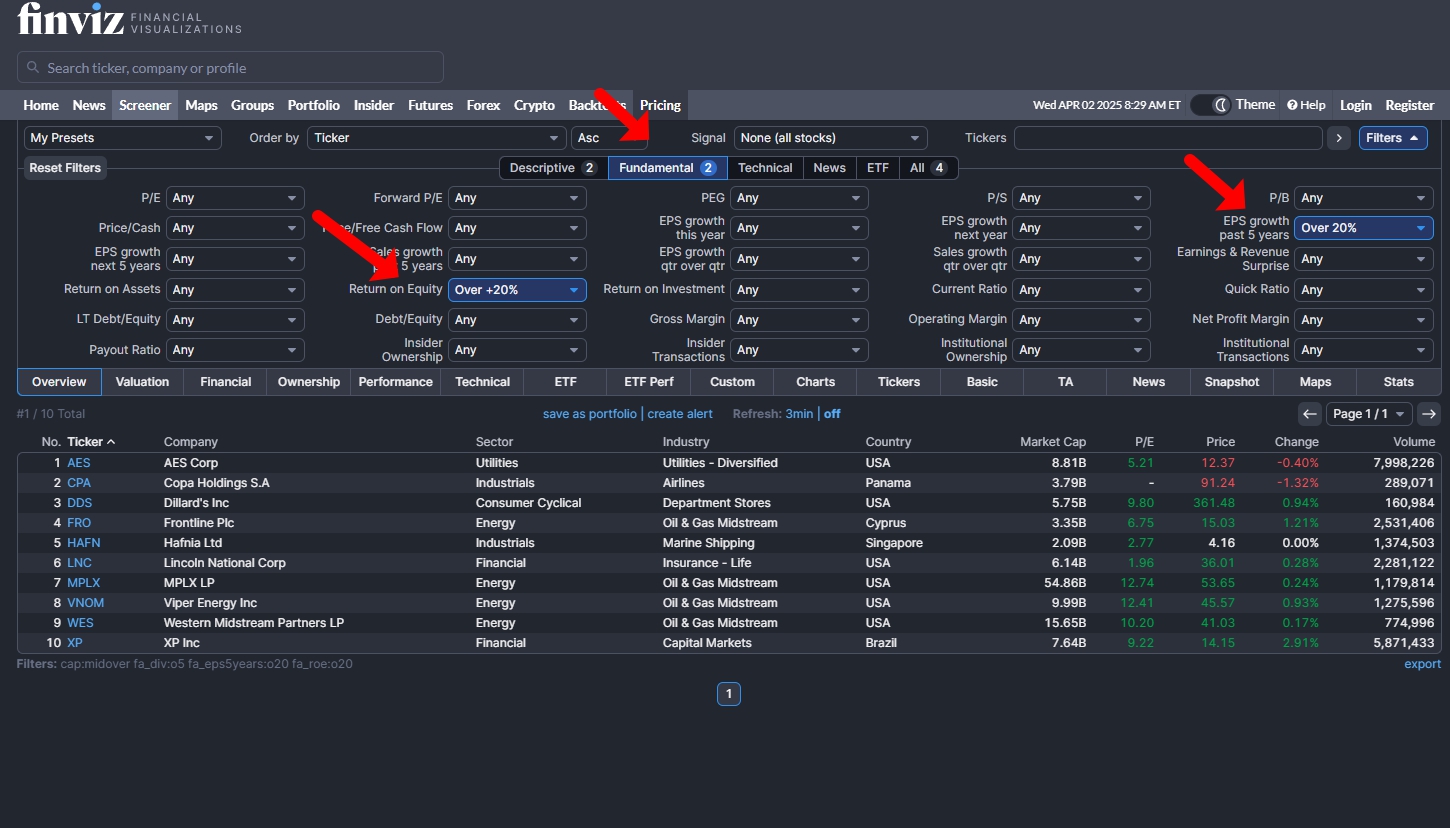
Task: Open My Presets dropdown
Action: click(122, 138)
